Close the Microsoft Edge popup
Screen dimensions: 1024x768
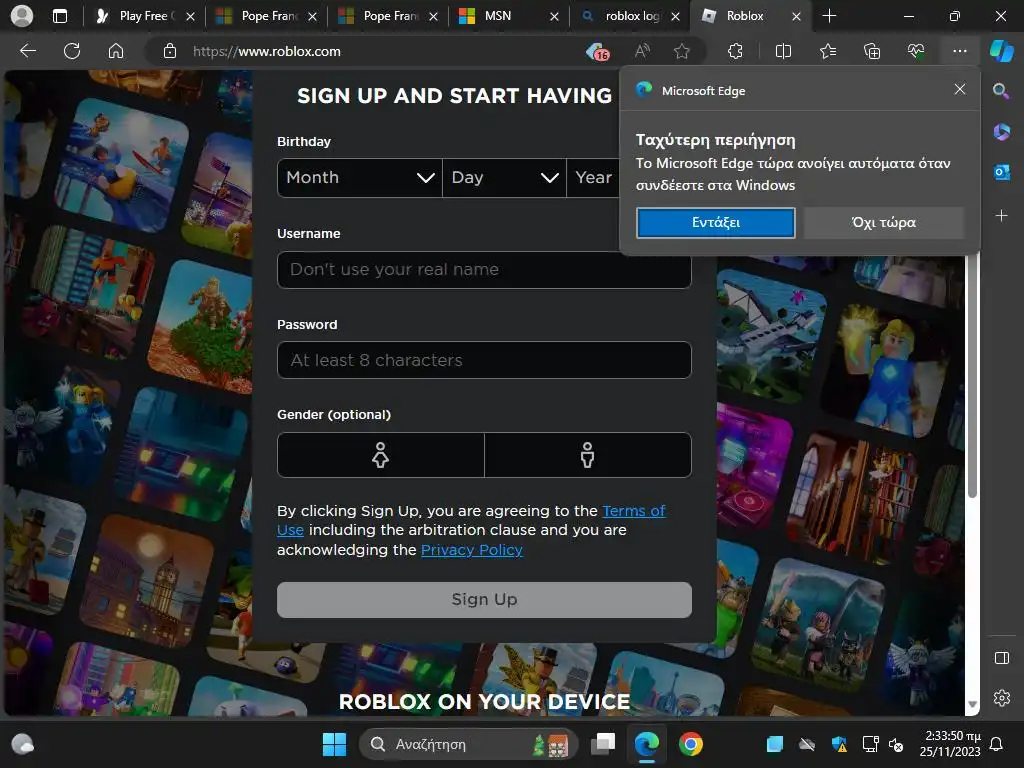coord(959,89)
